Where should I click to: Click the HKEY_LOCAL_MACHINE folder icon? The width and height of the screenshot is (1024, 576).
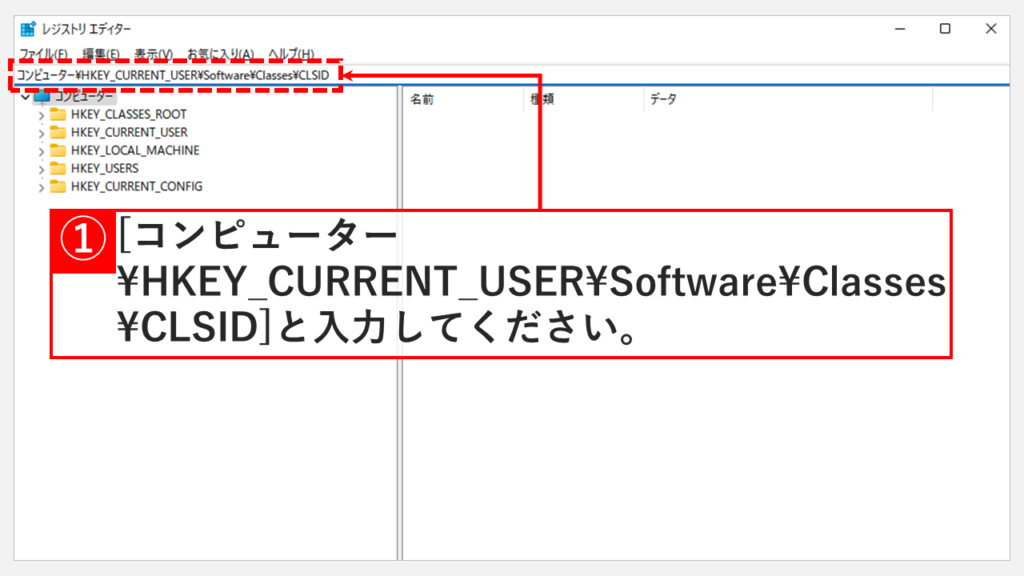tap(58, 150)
